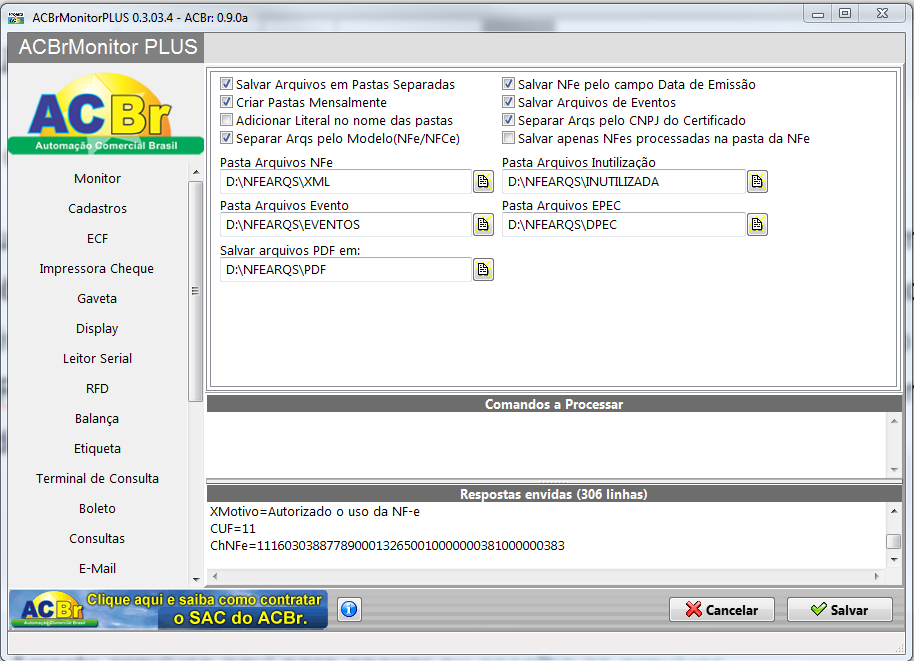Open the RFD section
This screenshot has width=914, height=661.
point(97,389)
